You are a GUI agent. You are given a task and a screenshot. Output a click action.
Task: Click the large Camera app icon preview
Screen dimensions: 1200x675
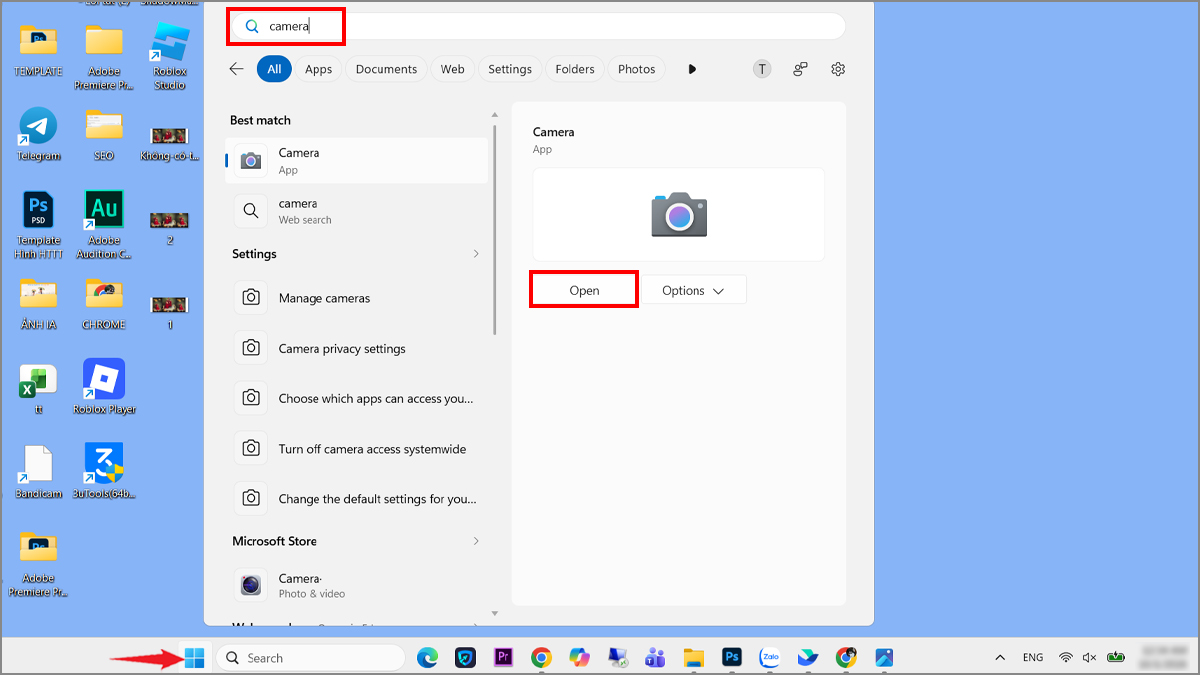click(679, 214)
